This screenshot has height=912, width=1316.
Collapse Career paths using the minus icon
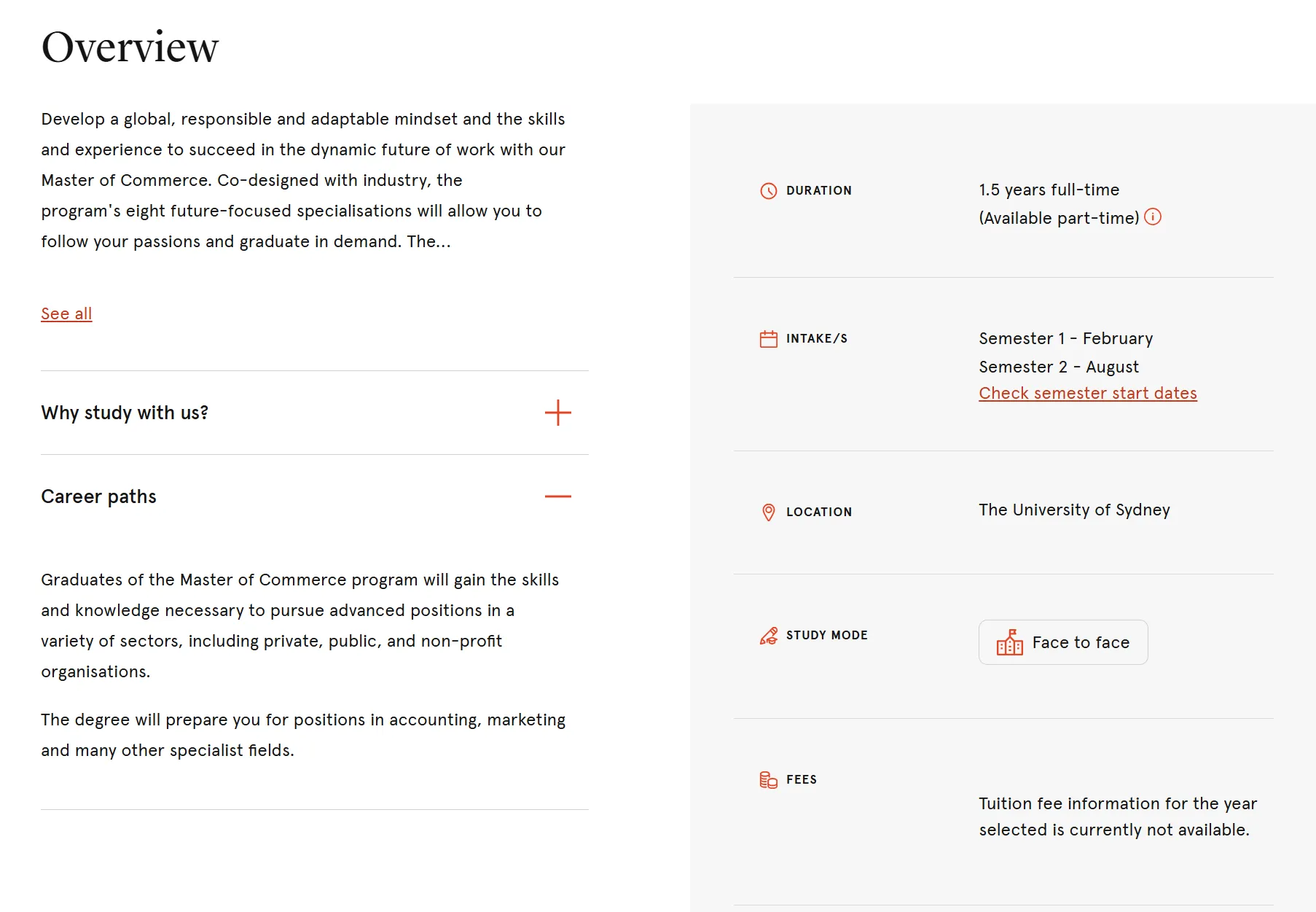(x=557, y=496)
